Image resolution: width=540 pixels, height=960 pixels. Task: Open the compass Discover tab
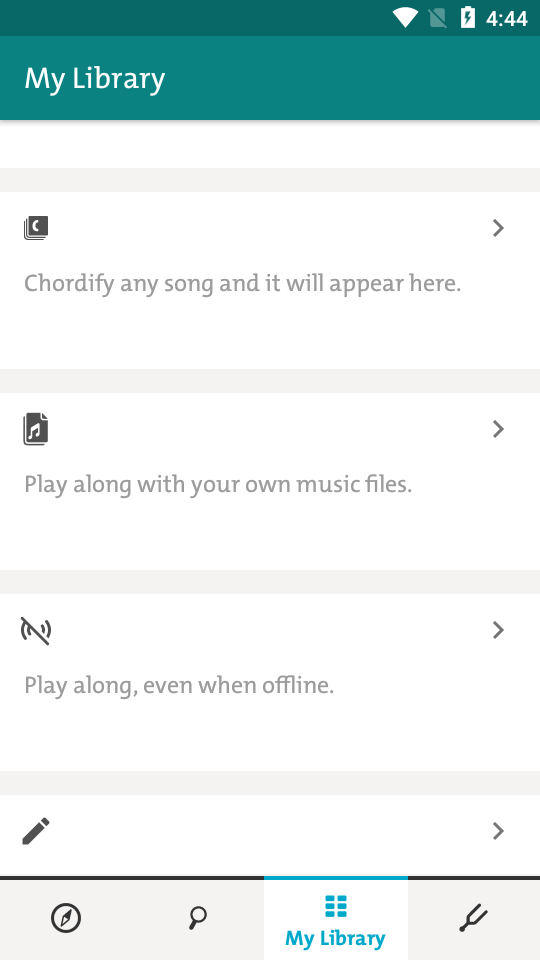[66, 918]
